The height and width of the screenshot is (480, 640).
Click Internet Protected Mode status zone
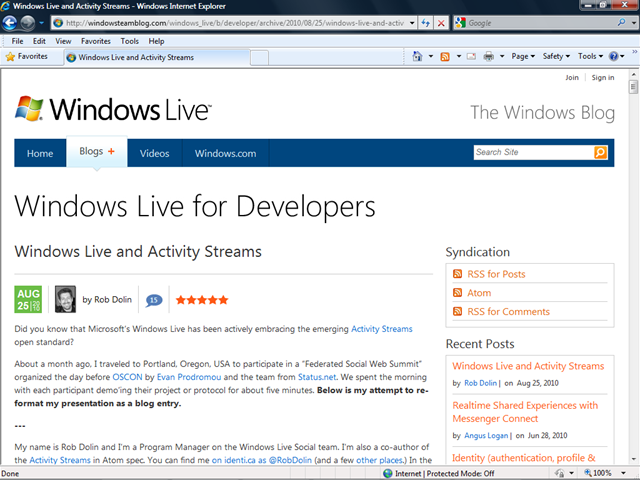[x=439, y=473]
